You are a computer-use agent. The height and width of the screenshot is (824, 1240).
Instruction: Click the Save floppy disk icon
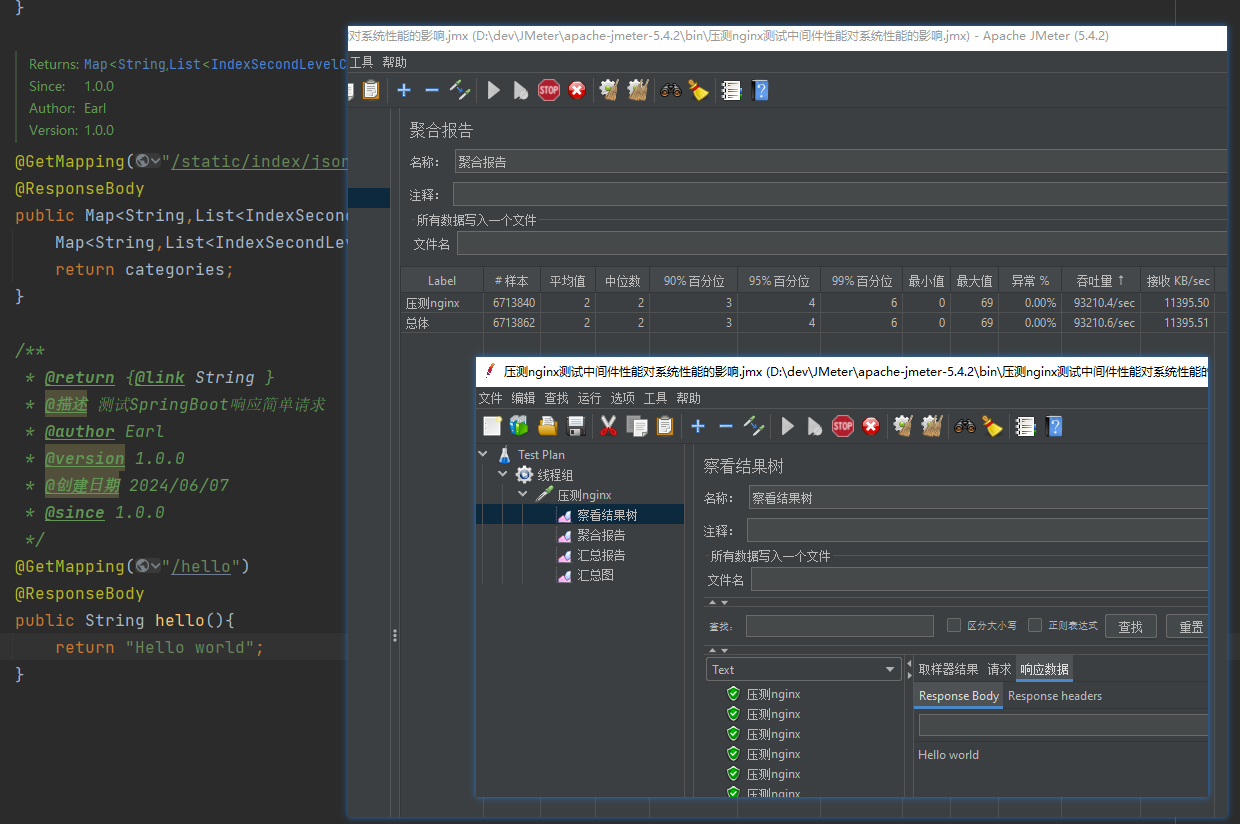575,427
